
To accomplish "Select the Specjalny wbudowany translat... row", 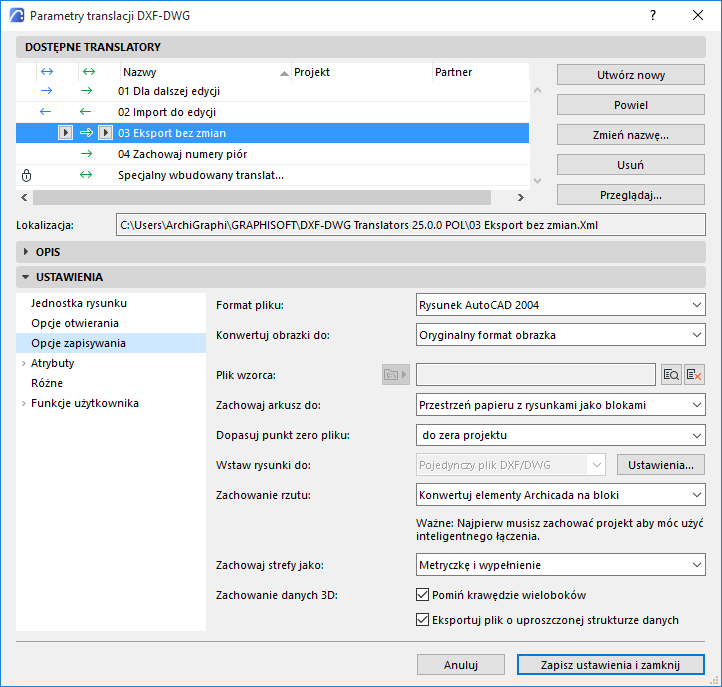I will tap(272, 175).
